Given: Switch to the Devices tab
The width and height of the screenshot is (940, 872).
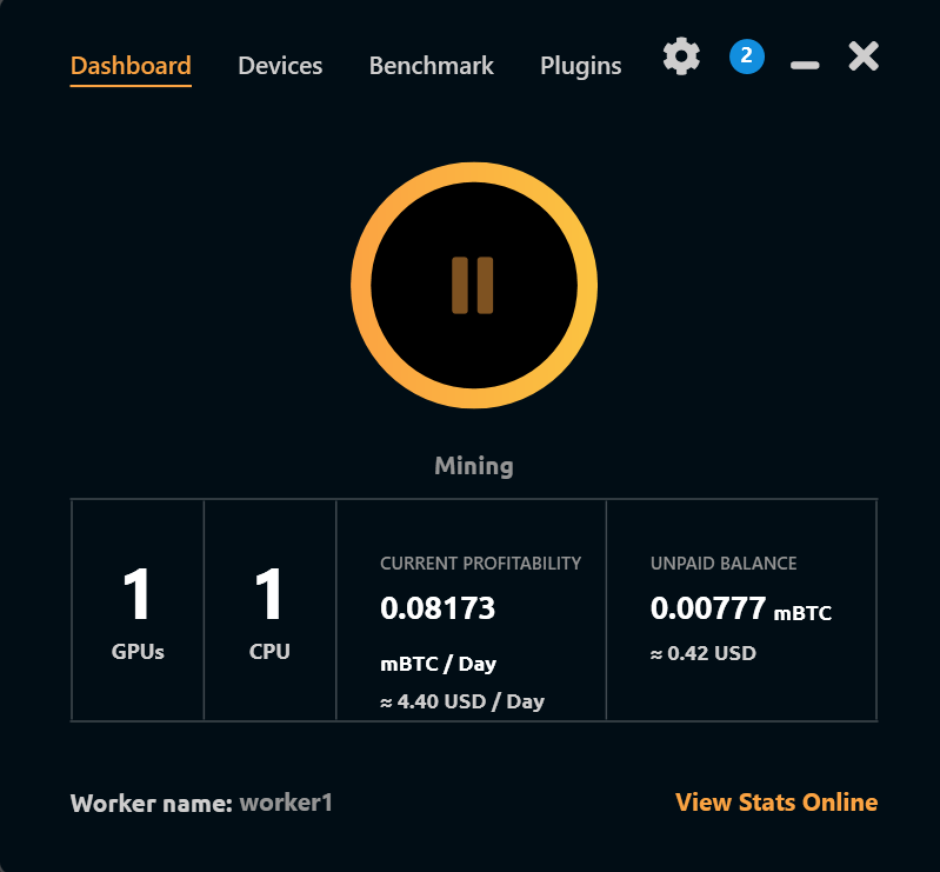Looking at the screenshot, I should coord(280,66).
